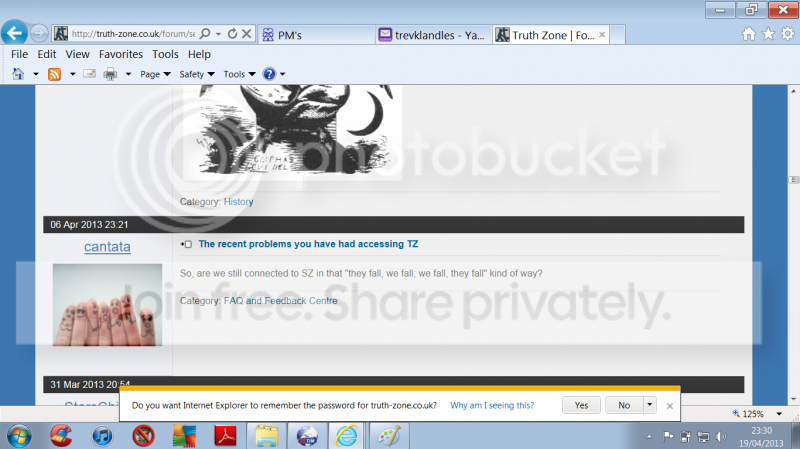The width and height of the screenshot is (800, 449).
Task: Open 'The recent problems you have had accessing TZ'
Action: tap(308, 244)
